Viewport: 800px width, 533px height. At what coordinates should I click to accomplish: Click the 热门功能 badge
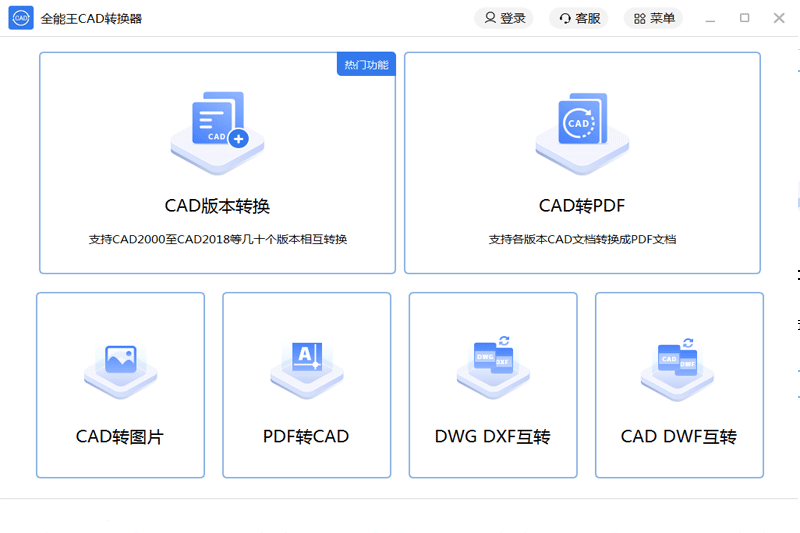pyautogui.click(x=366, y=65)
